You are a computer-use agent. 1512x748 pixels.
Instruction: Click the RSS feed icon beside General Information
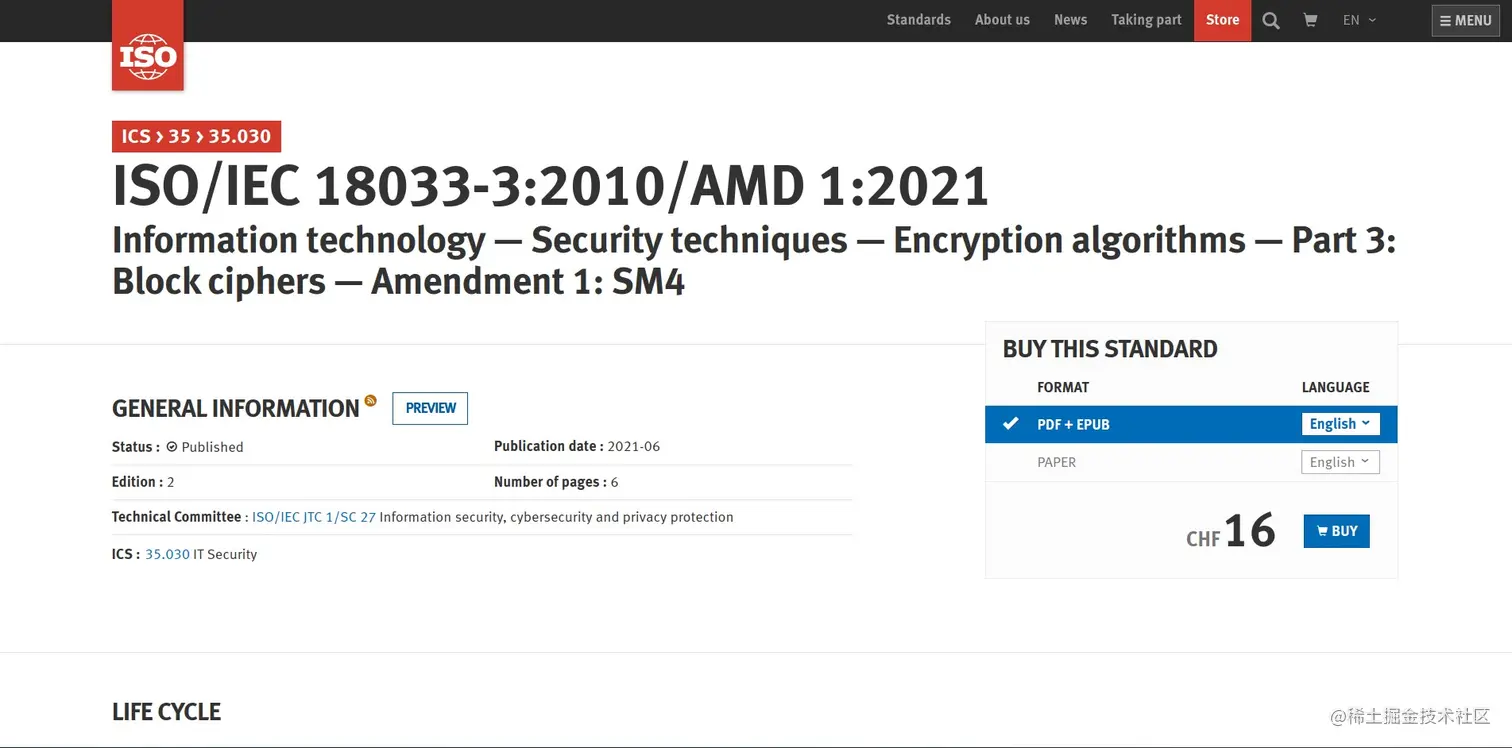pyautogui.click(x=371, y=400)
